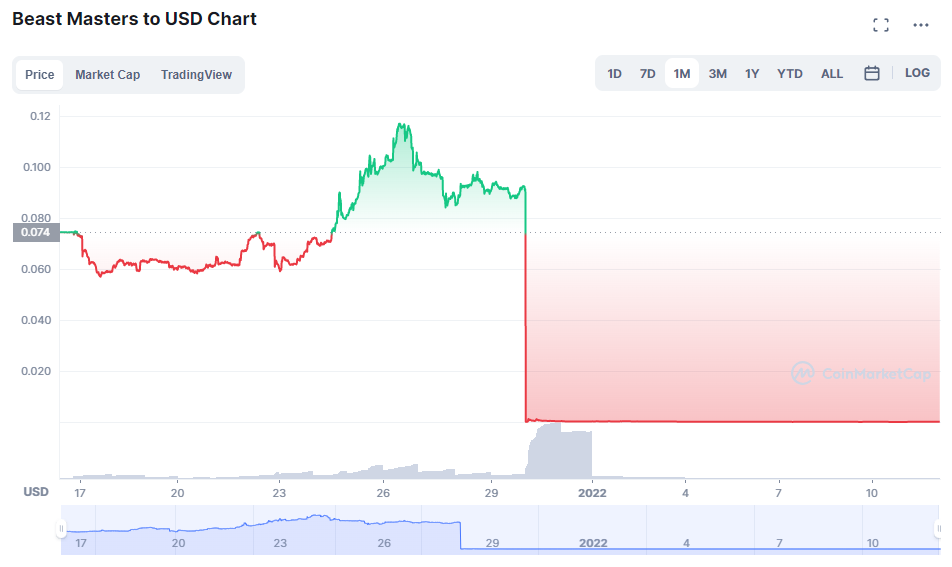This screenshot has height=567, width=952.
Task: Select the 1D time range
Action: click(x=614, y=73)
